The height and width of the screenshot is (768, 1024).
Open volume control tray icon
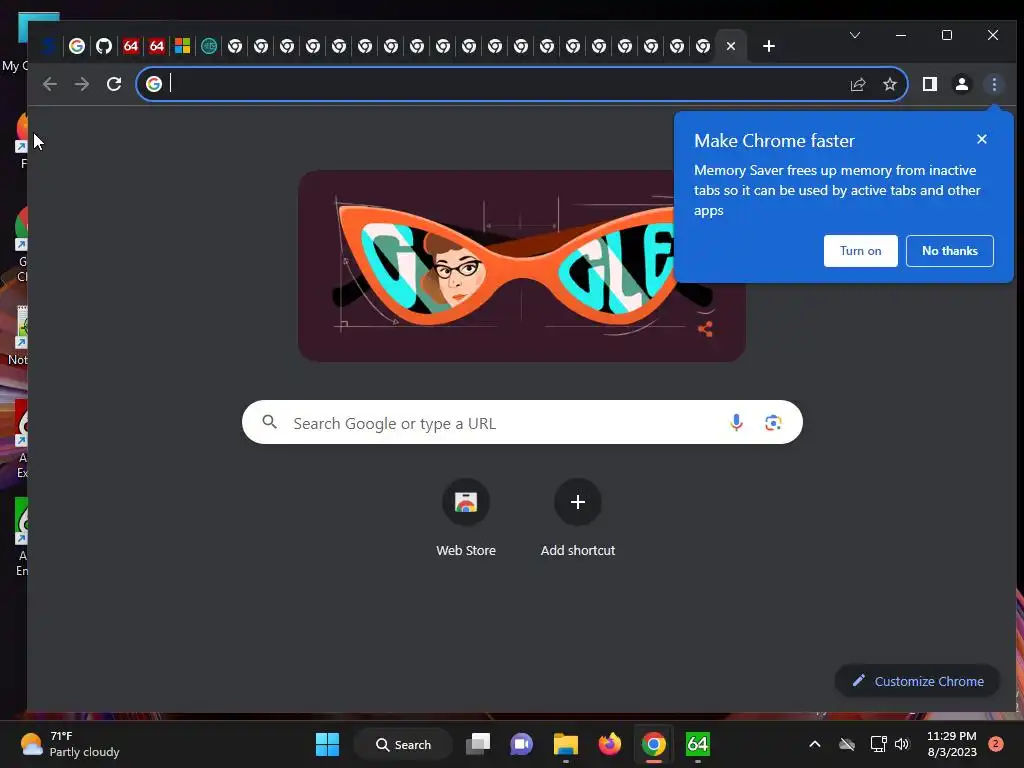903,744
